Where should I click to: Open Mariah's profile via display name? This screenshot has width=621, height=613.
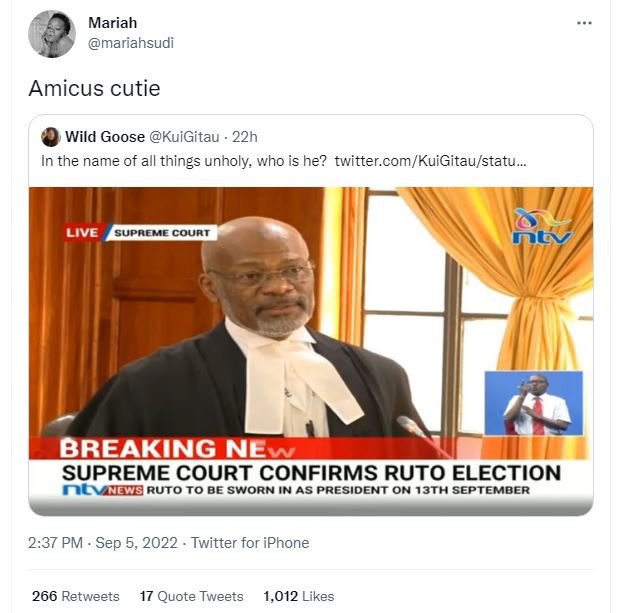111,23
